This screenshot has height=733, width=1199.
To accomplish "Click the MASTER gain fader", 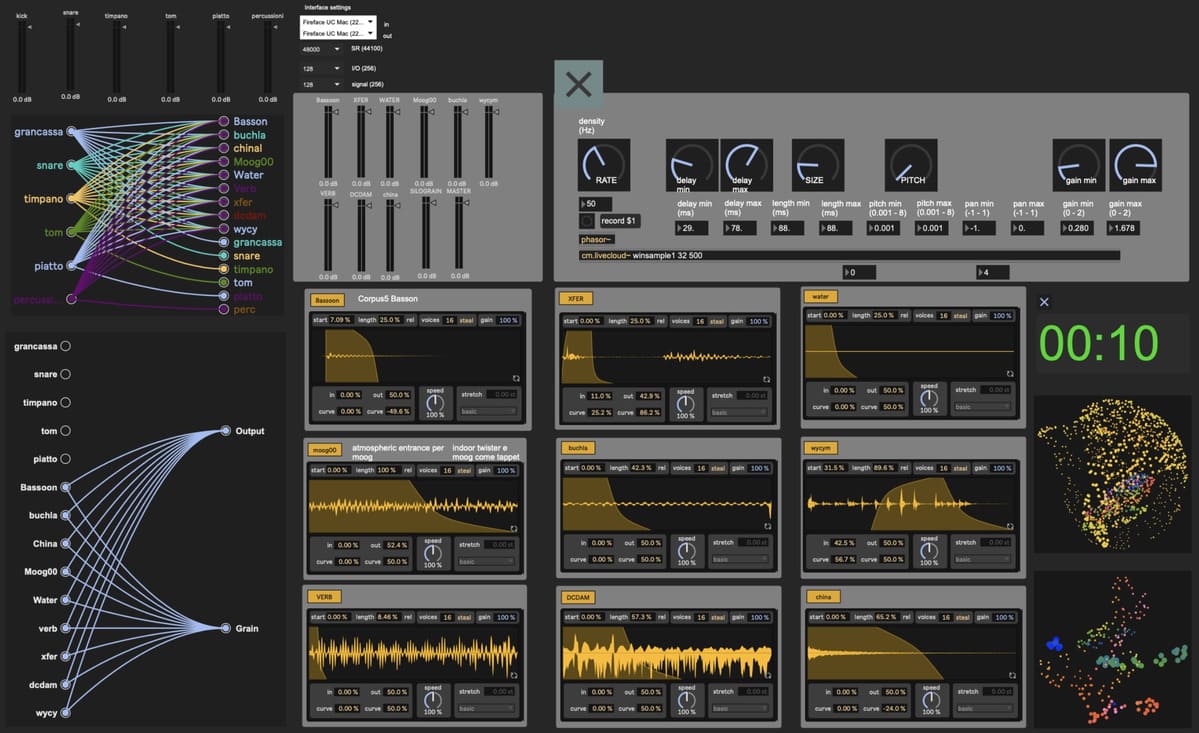I will (x=459, y=233).
